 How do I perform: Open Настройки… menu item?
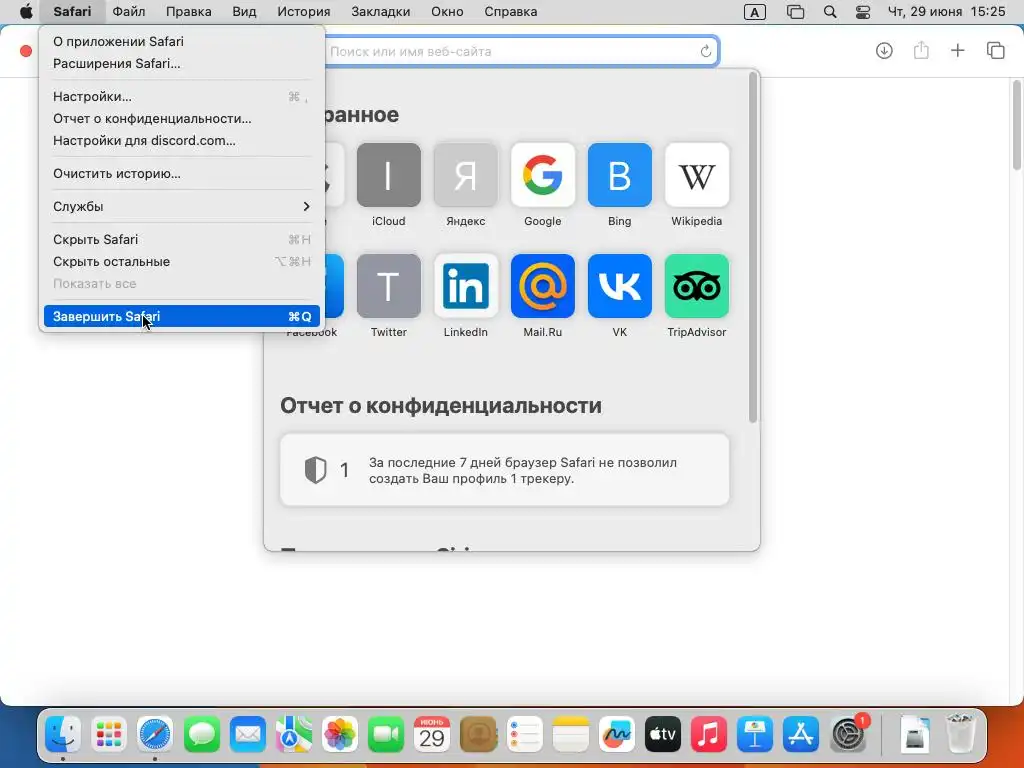click(x=182, y=97)
